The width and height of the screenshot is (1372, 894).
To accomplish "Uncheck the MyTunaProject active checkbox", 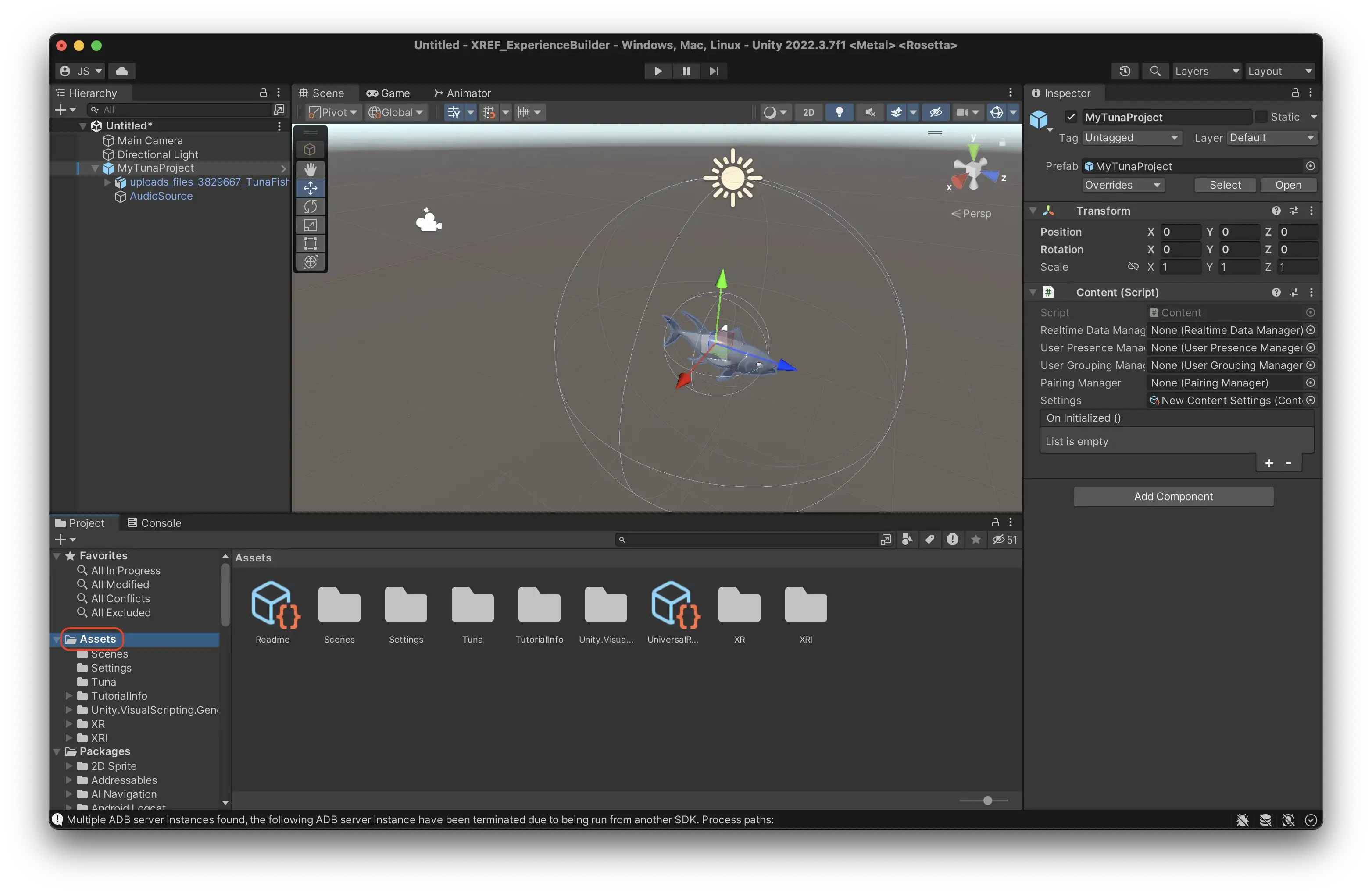I will [x=1071, y=117].
